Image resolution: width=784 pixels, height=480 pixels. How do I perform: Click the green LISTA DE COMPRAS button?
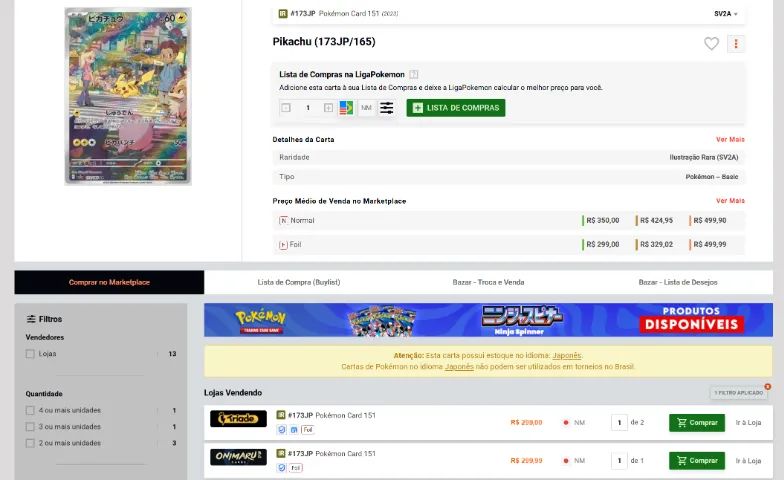pos(456,108)
